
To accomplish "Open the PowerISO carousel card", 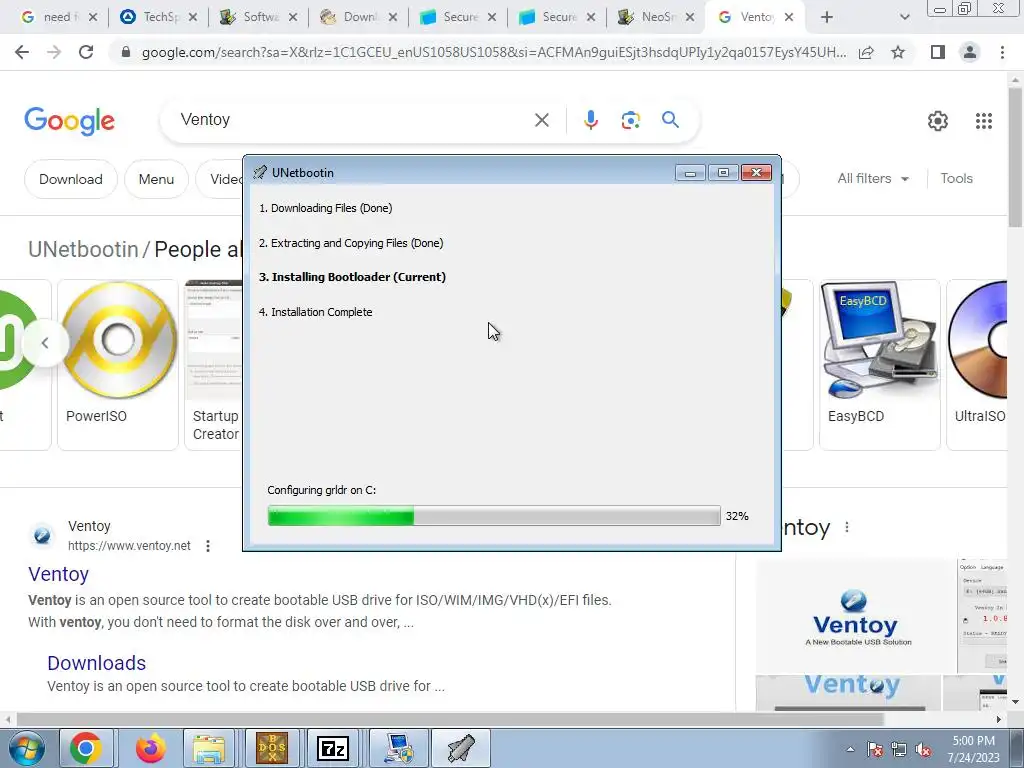I will point(118,364).
